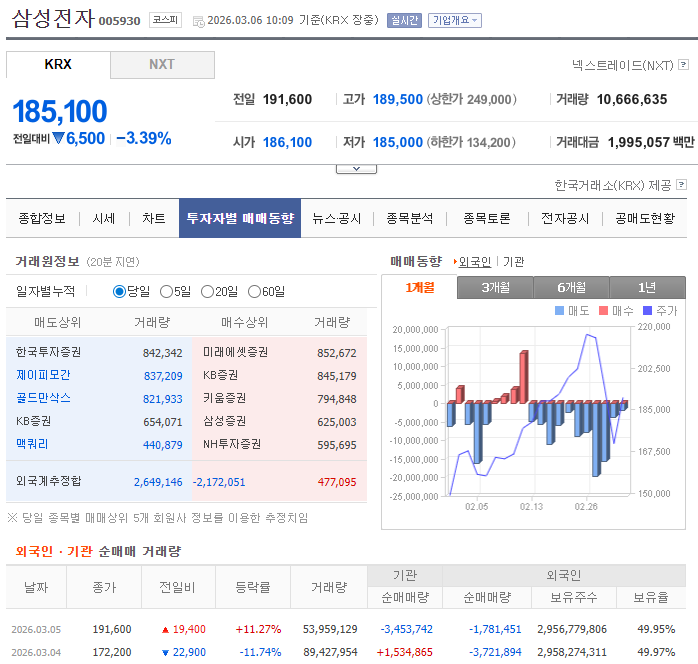Switch chart to 기관 trading trend

[513, 262]
